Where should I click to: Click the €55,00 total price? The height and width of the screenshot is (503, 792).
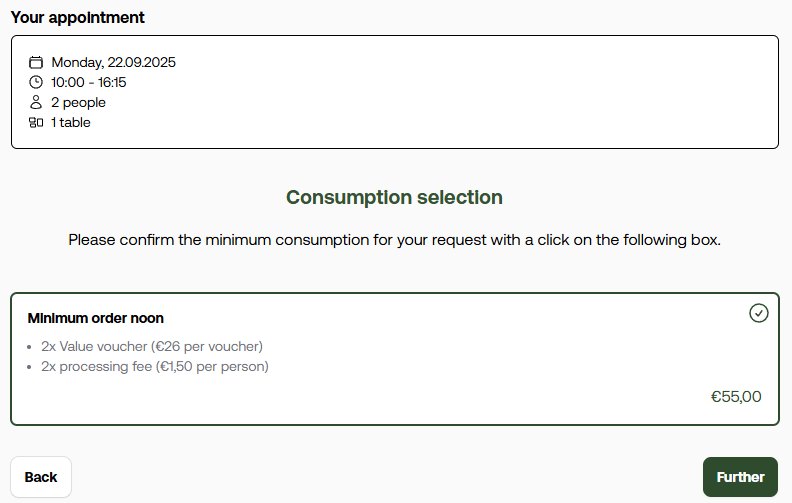coord(736,396)
